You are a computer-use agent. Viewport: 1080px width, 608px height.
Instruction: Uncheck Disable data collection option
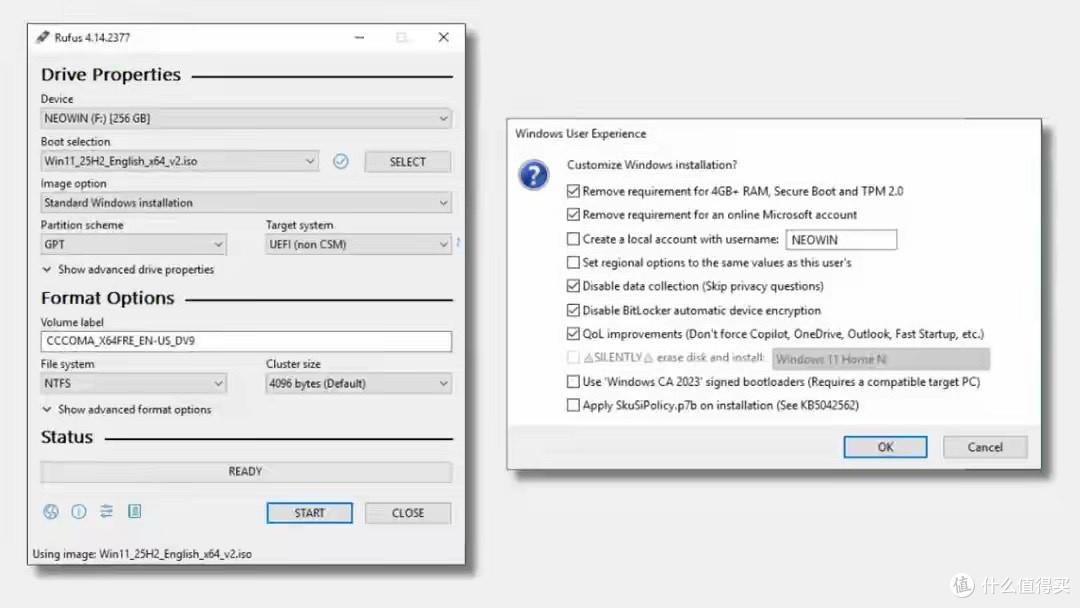pyautogui.click(x=573, y=286)
